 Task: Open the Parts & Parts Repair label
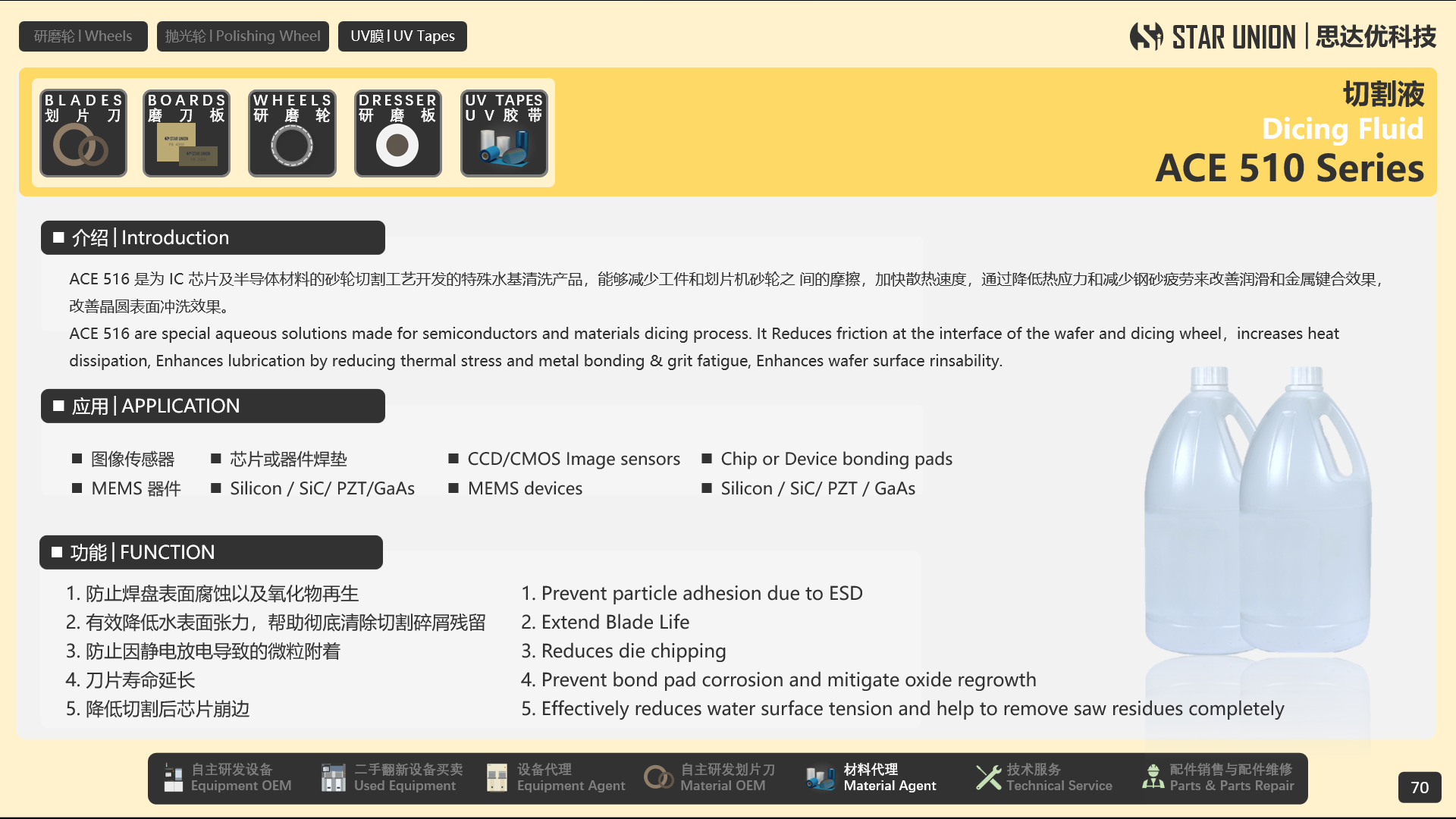(1232, 778)
